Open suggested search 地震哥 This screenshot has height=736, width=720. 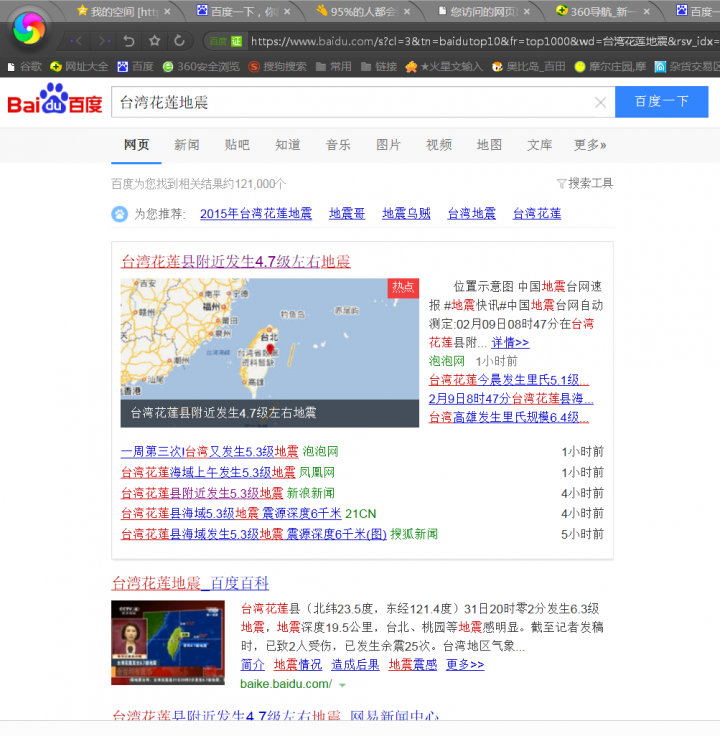(347, 214)
